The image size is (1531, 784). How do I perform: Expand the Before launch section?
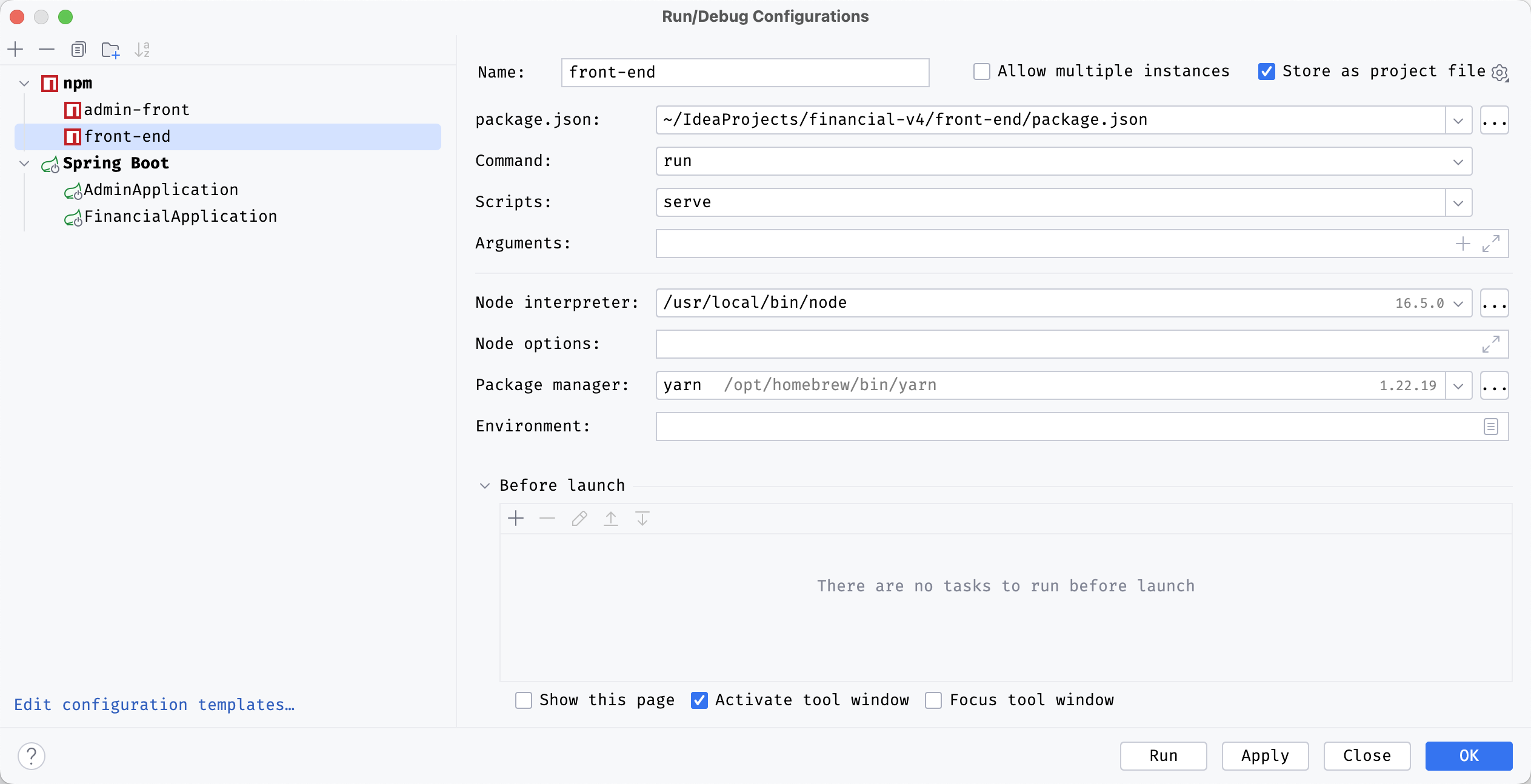[485, 485]
